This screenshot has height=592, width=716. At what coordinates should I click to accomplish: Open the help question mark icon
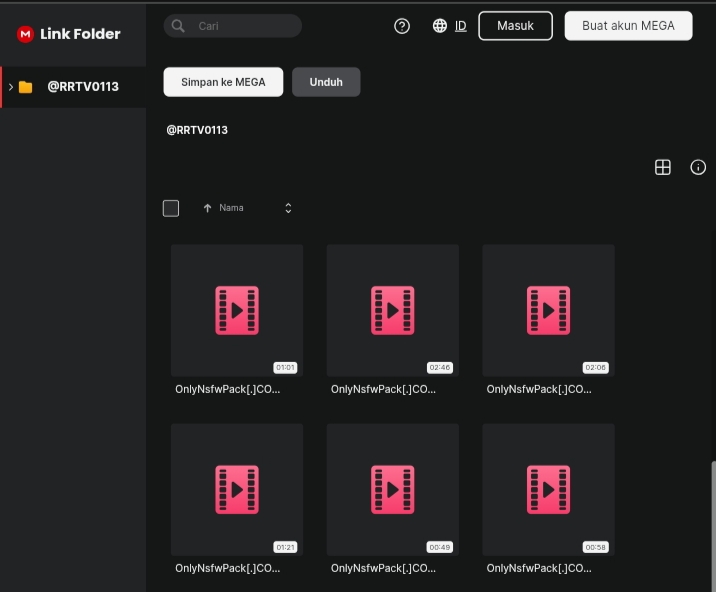click(x=402, y=26)
